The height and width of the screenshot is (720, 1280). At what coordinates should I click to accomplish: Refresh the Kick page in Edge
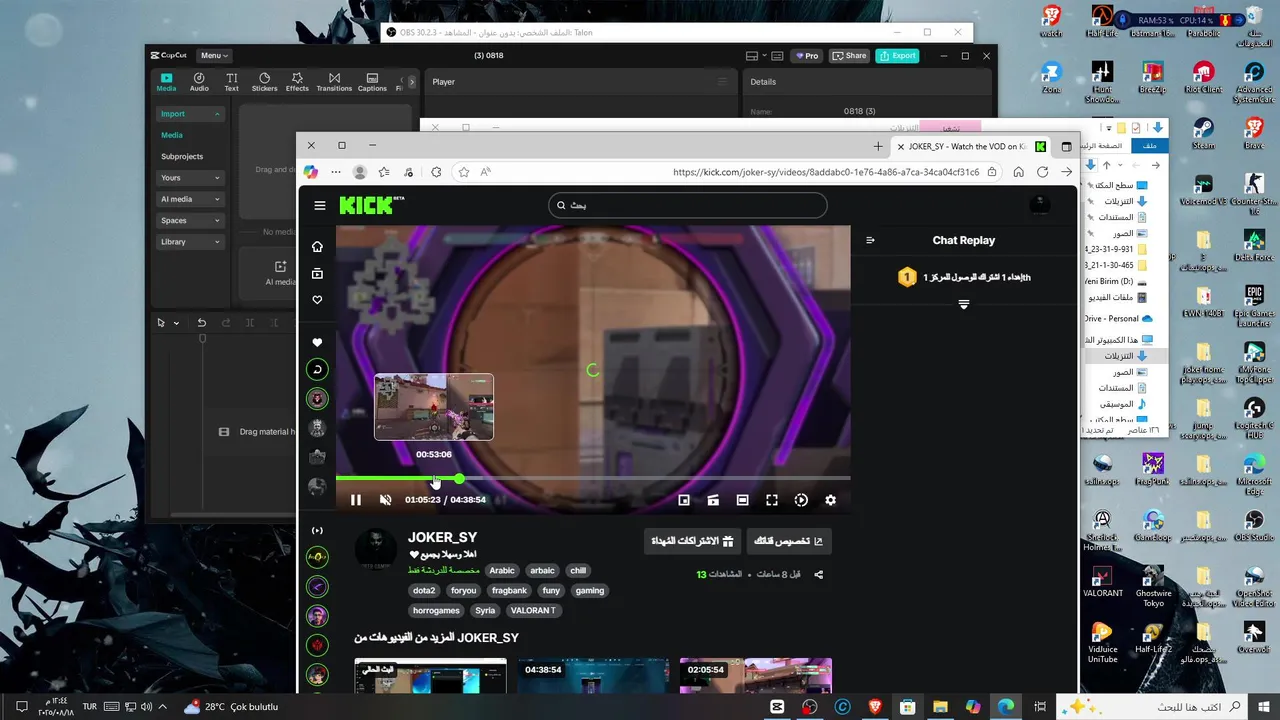1042,172
